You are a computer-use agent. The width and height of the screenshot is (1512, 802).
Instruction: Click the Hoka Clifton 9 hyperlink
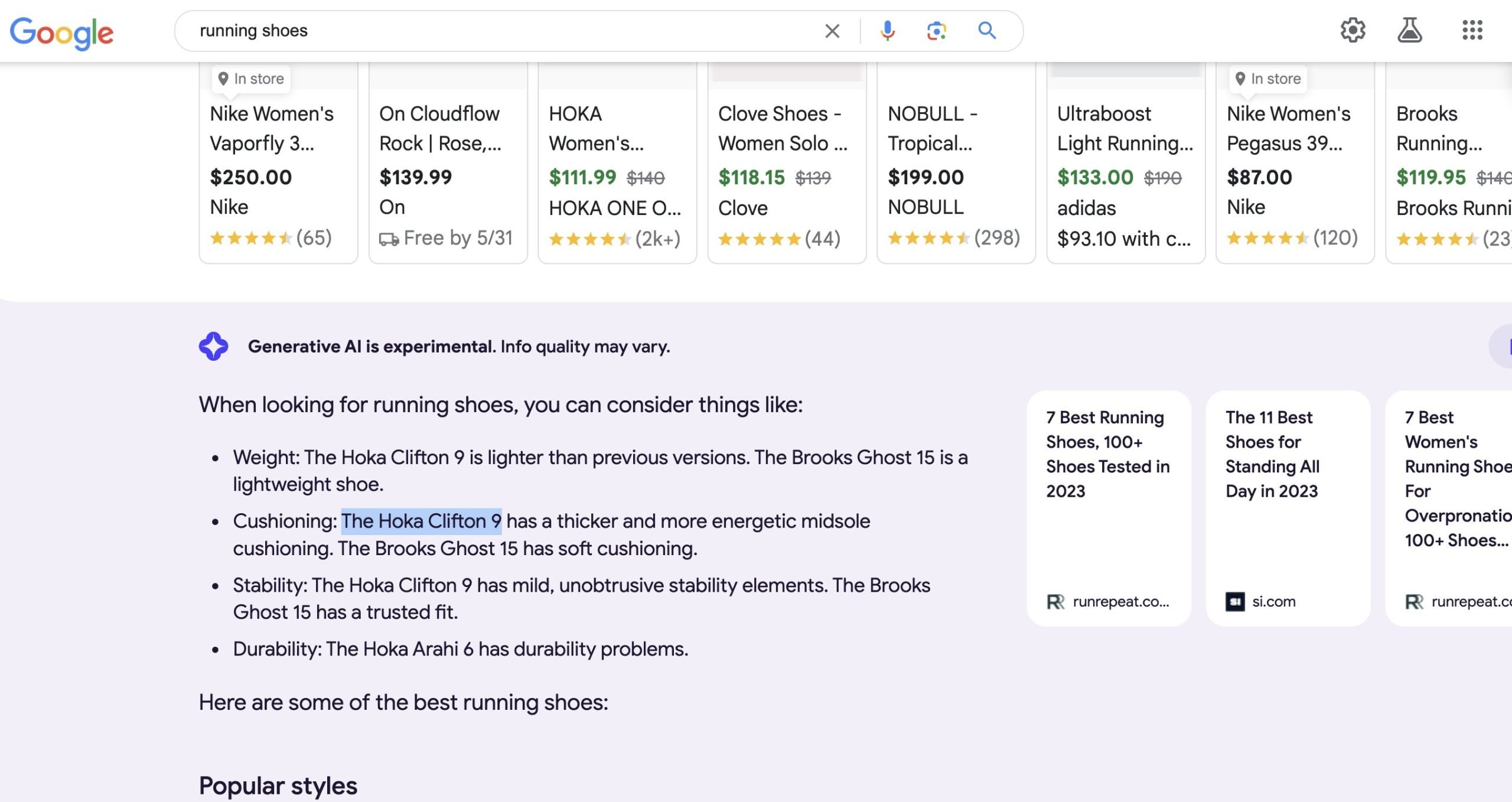pos(421,520)
